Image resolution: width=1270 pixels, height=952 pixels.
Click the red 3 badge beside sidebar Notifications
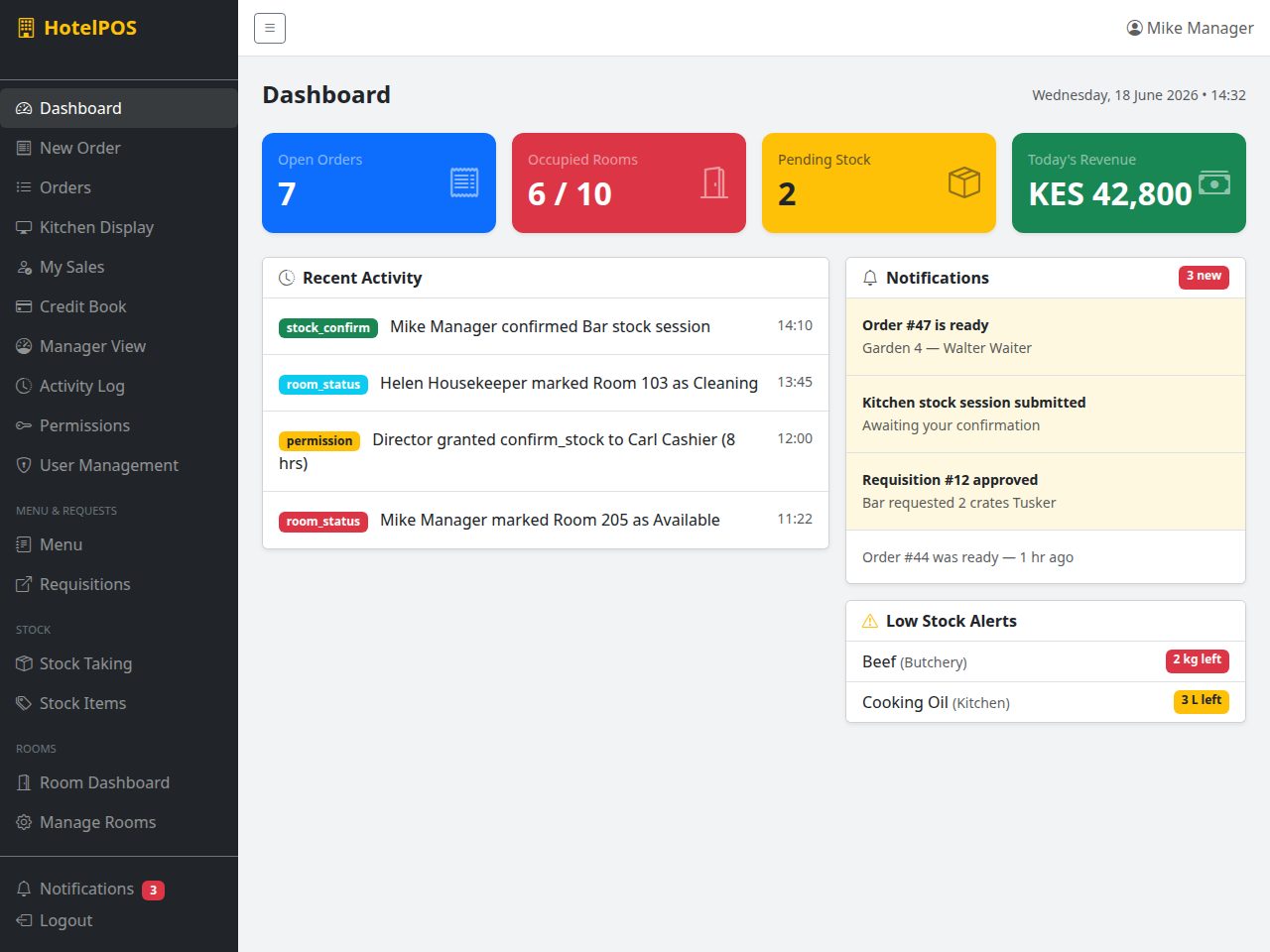153,891
